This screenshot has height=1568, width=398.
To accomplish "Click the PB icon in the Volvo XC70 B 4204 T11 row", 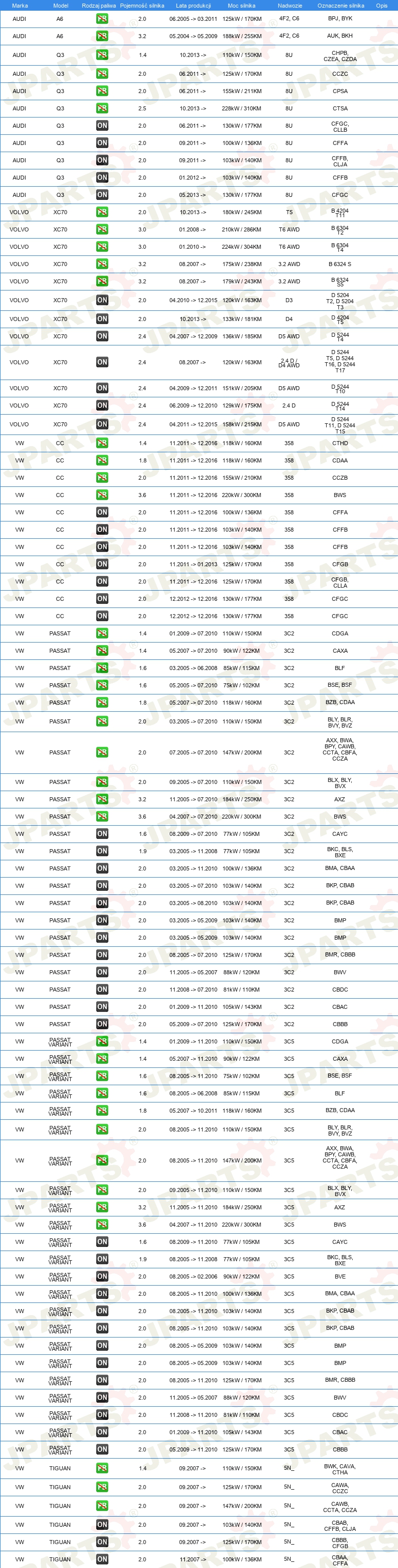I will (102, 213).
